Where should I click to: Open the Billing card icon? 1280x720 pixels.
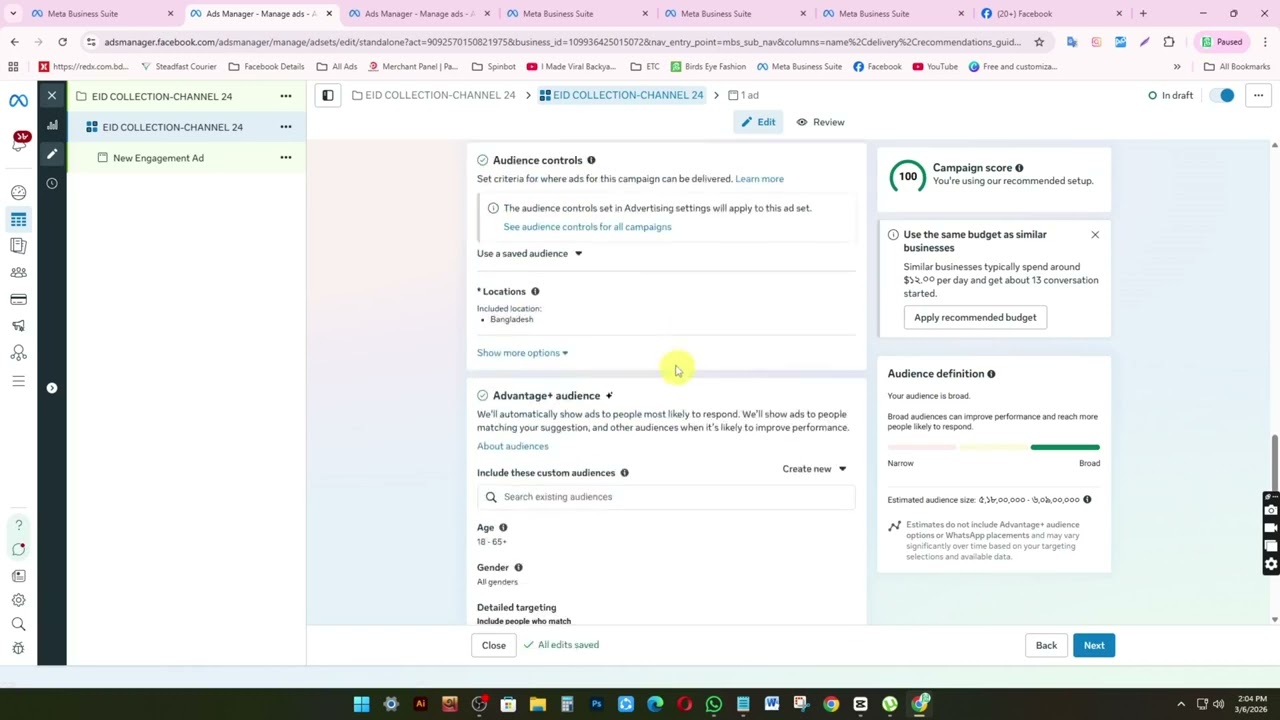(x=18, y=299)
